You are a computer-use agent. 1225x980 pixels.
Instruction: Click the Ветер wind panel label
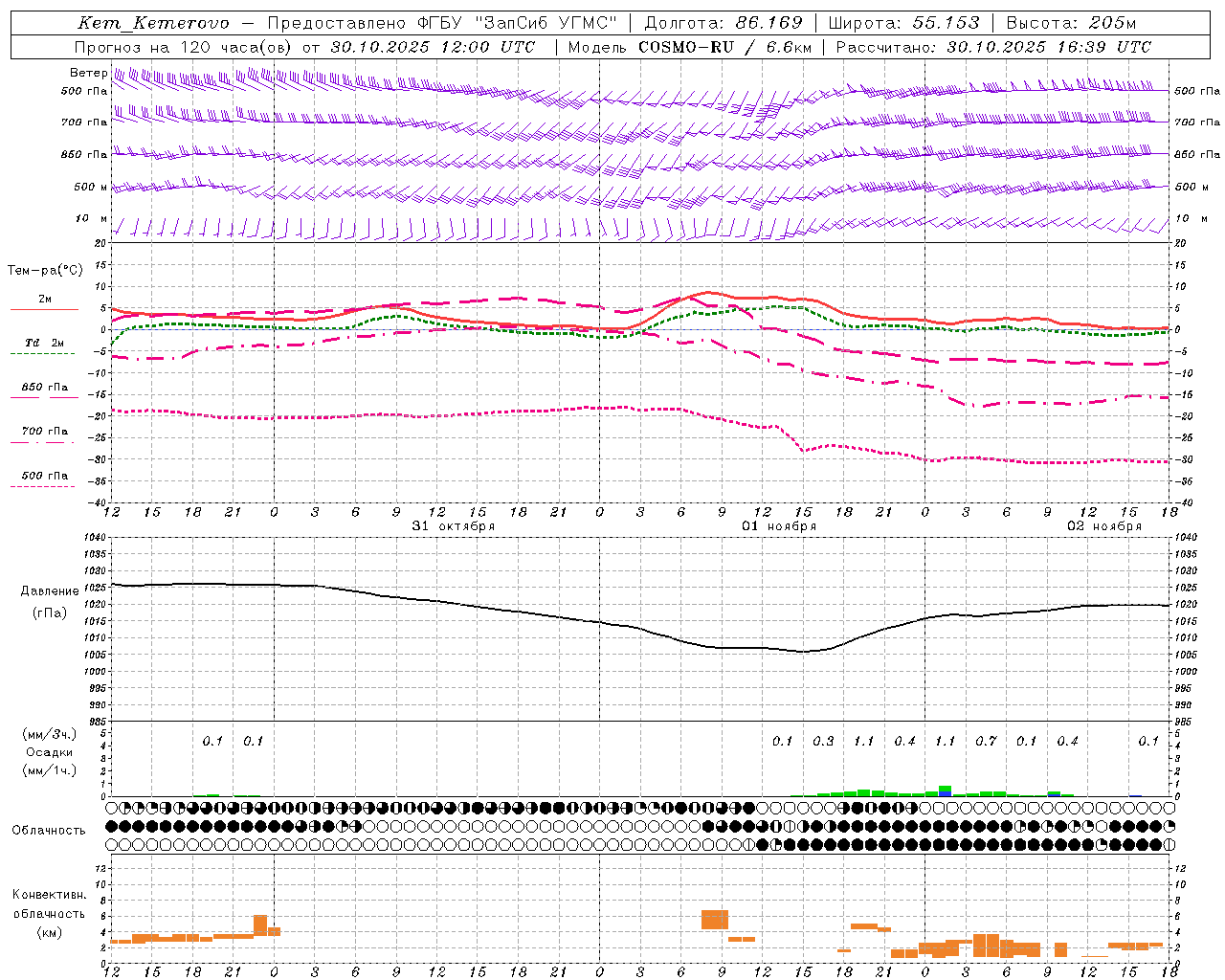[x=88, y=73]
